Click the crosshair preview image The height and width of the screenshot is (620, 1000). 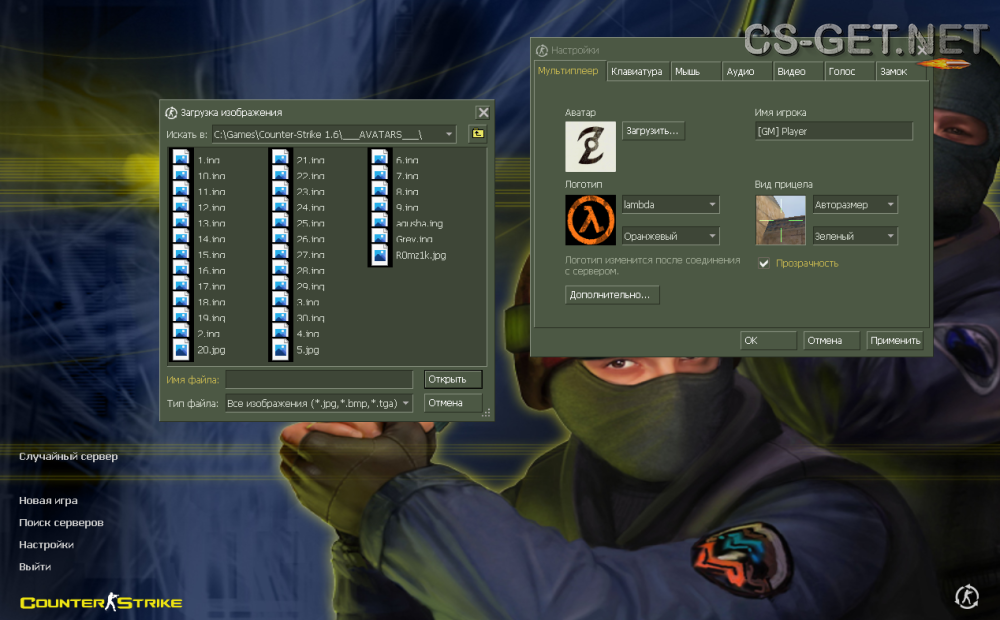coord(781,220)
